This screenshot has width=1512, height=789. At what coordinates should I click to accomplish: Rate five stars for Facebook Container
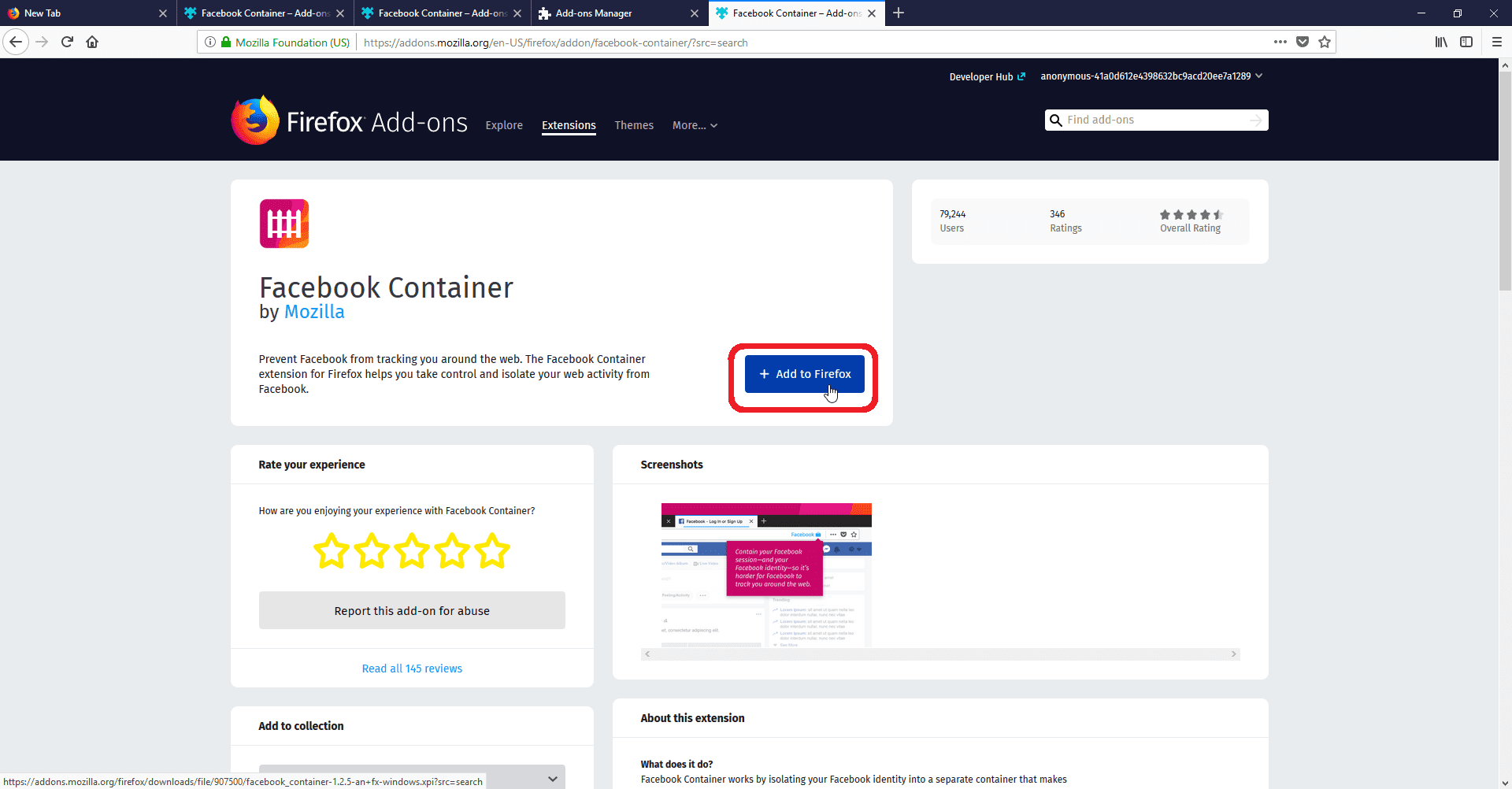[492, 550]
